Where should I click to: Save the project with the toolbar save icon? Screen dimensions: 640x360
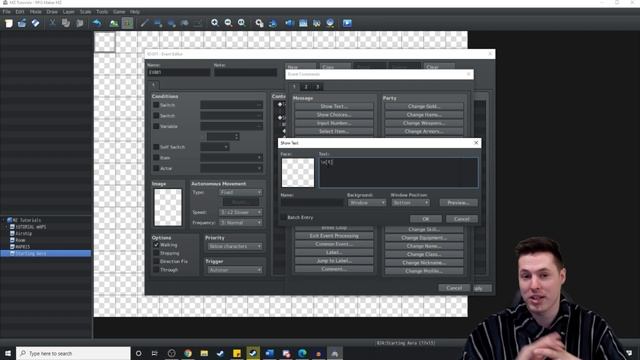[36, 23]
